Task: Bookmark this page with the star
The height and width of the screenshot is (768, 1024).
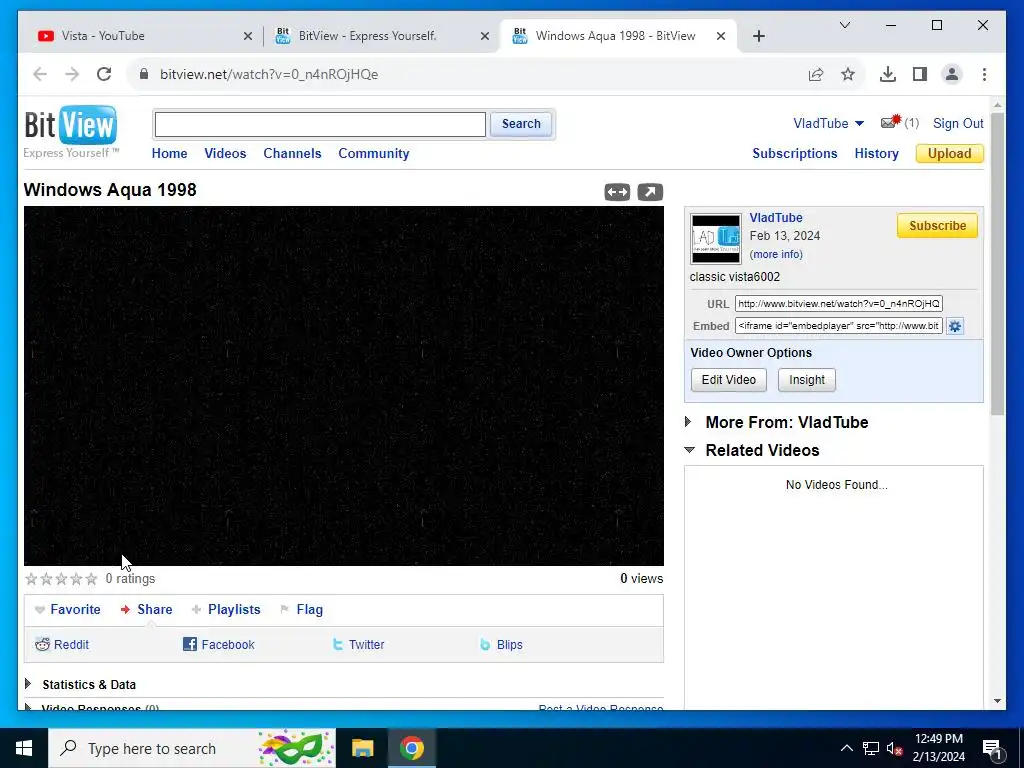Action: tap(848, 74)
